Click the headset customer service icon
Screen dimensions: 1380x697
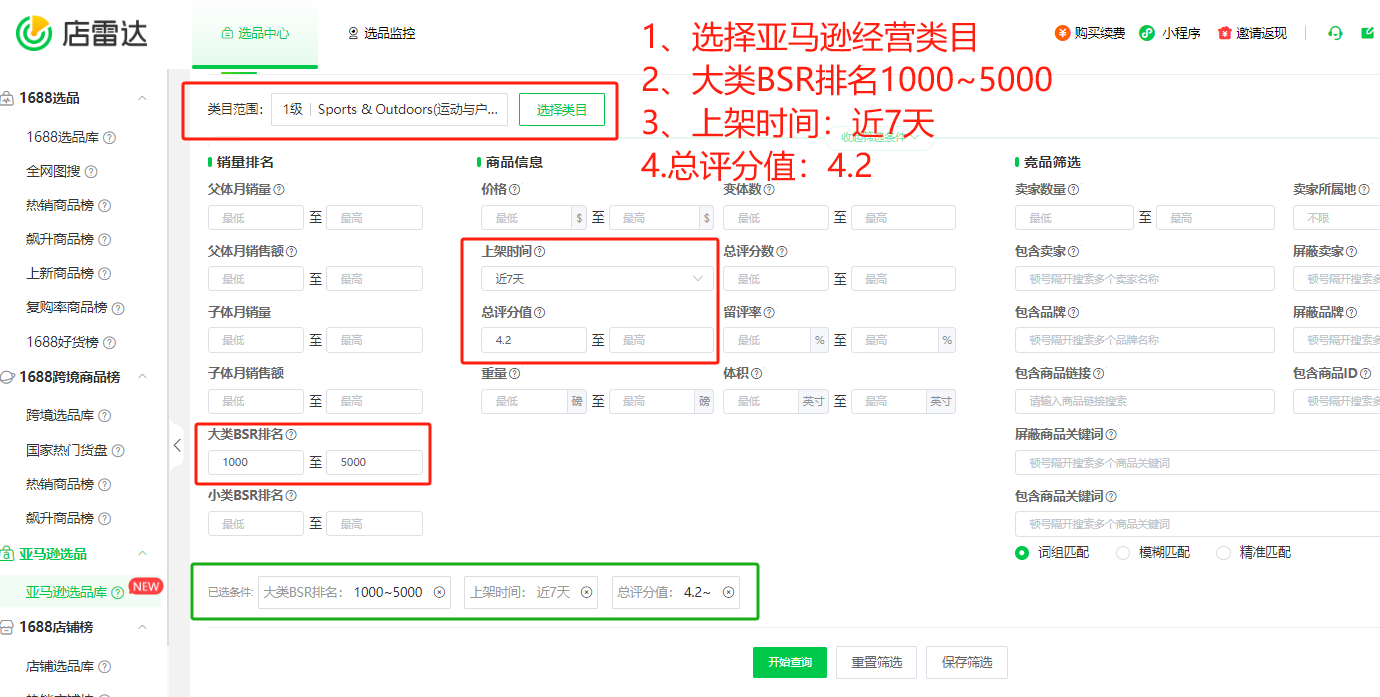[1334, 33]
